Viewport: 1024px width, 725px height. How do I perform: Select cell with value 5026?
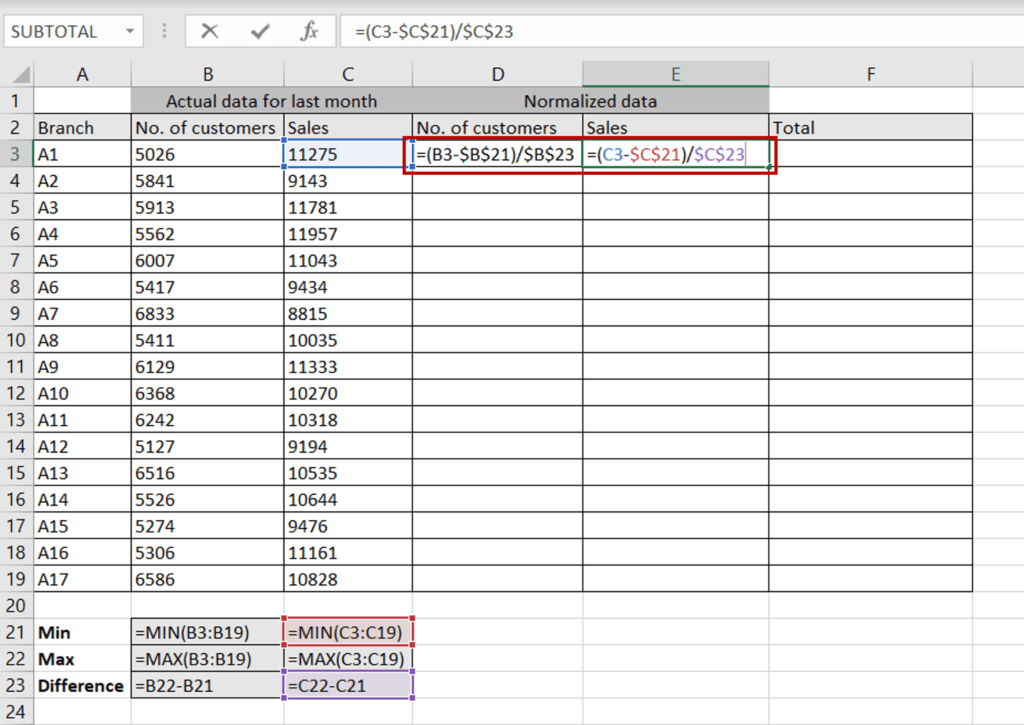pos(208,154)
